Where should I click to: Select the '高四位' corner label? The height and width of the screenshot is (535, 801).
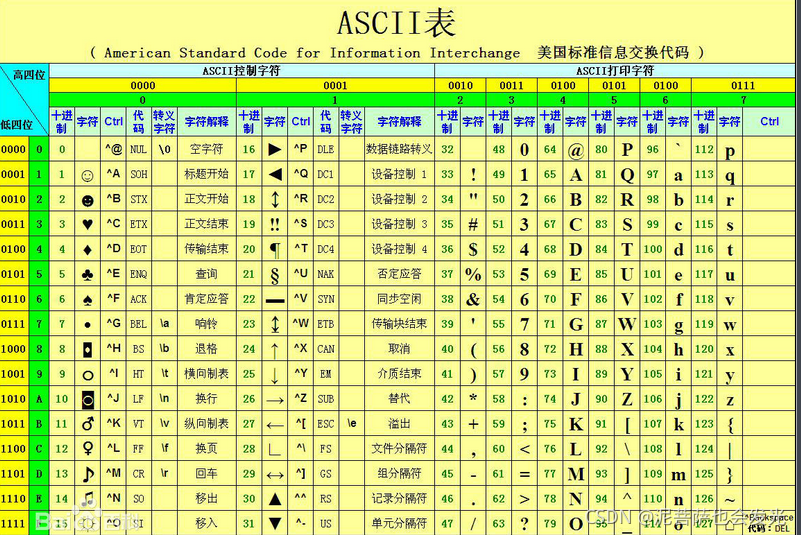[29, 75]
